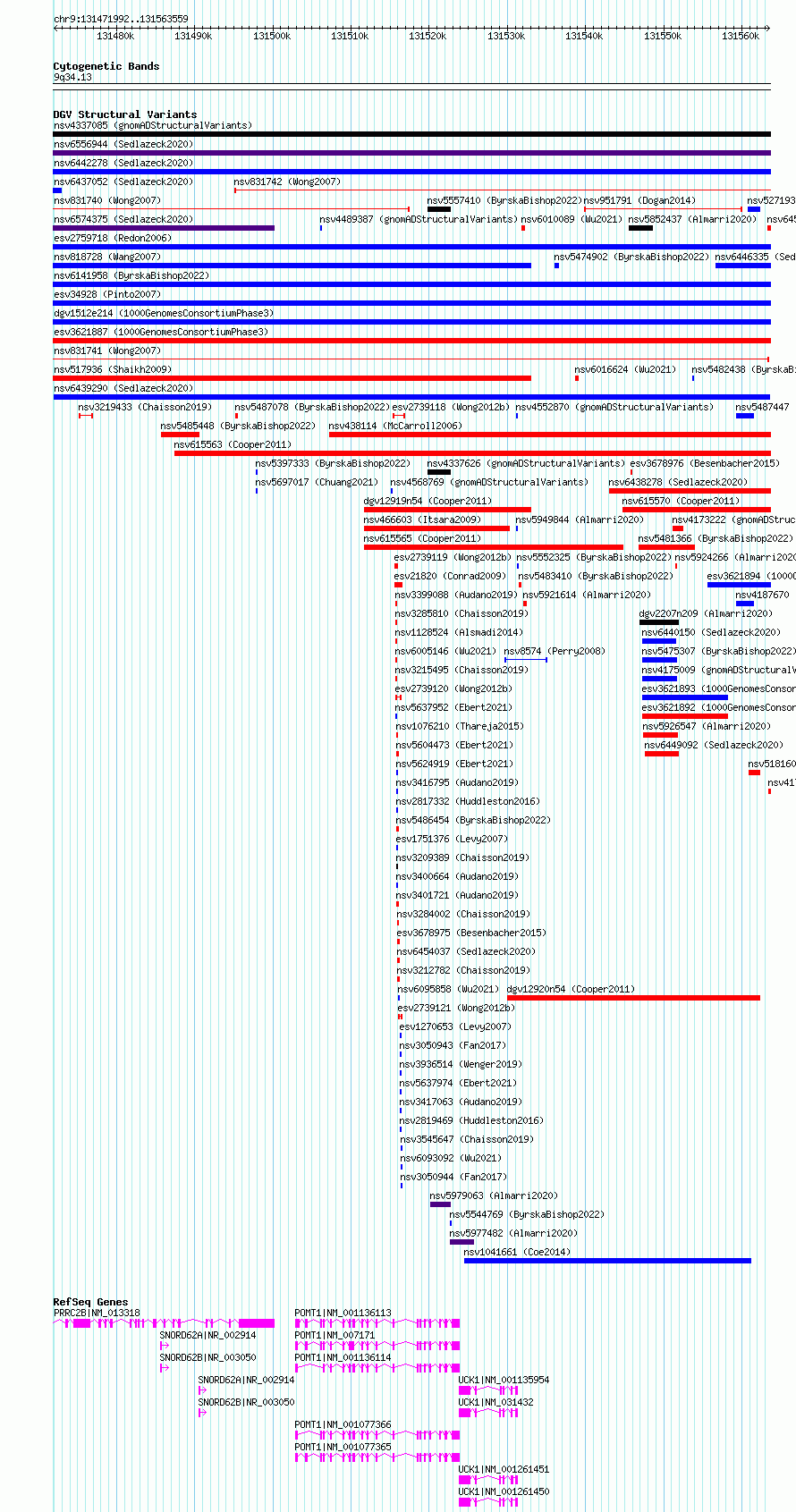796x1512 pixels.
Task: Open gene PRRC2B|NM_013318
Action: 97,1313
